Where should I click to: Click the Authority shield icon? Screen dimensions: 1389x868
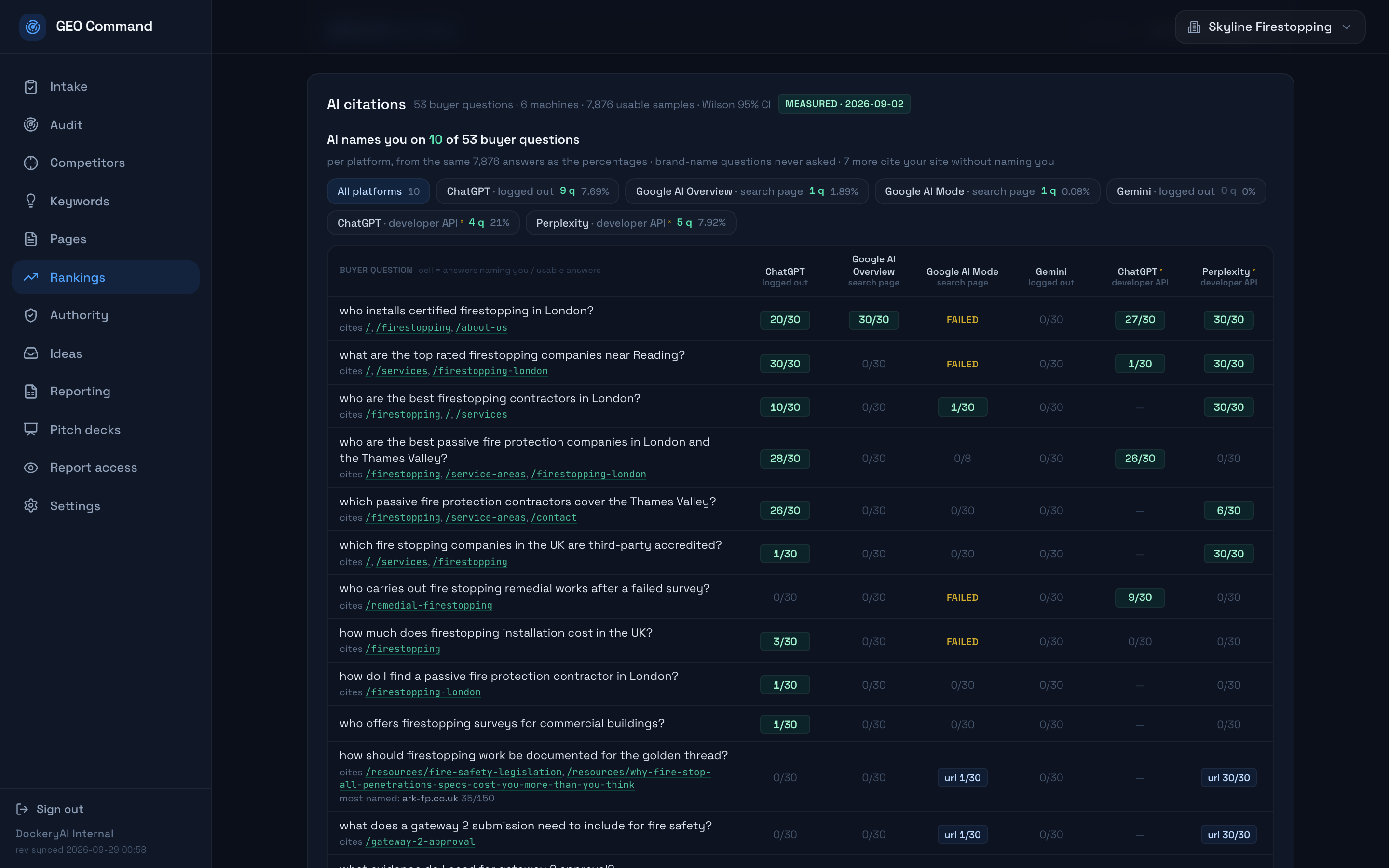point(31,315)
